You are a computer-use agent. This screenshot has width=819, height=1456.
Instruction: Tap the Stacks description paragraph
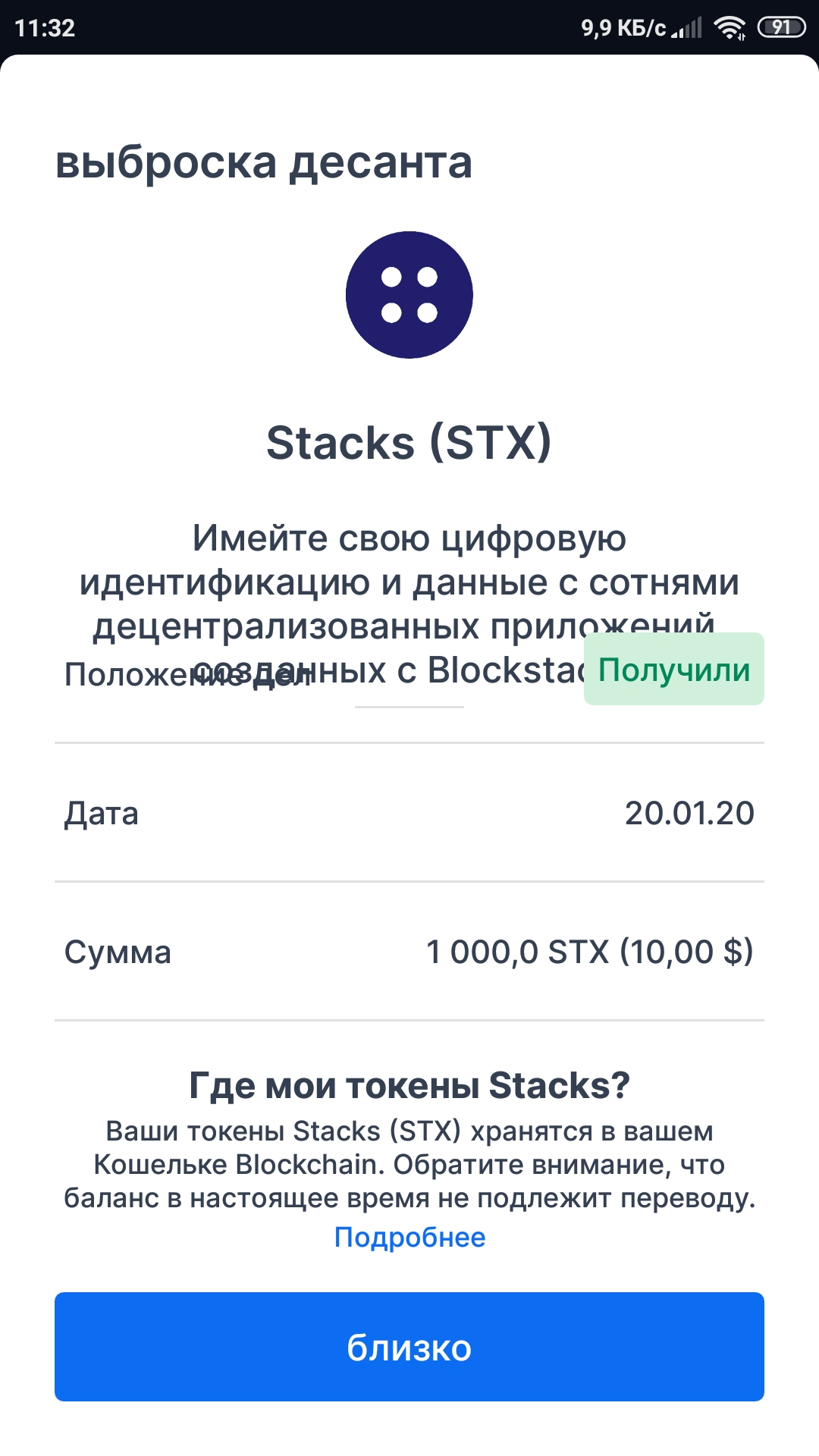click(x=409, y=604)
